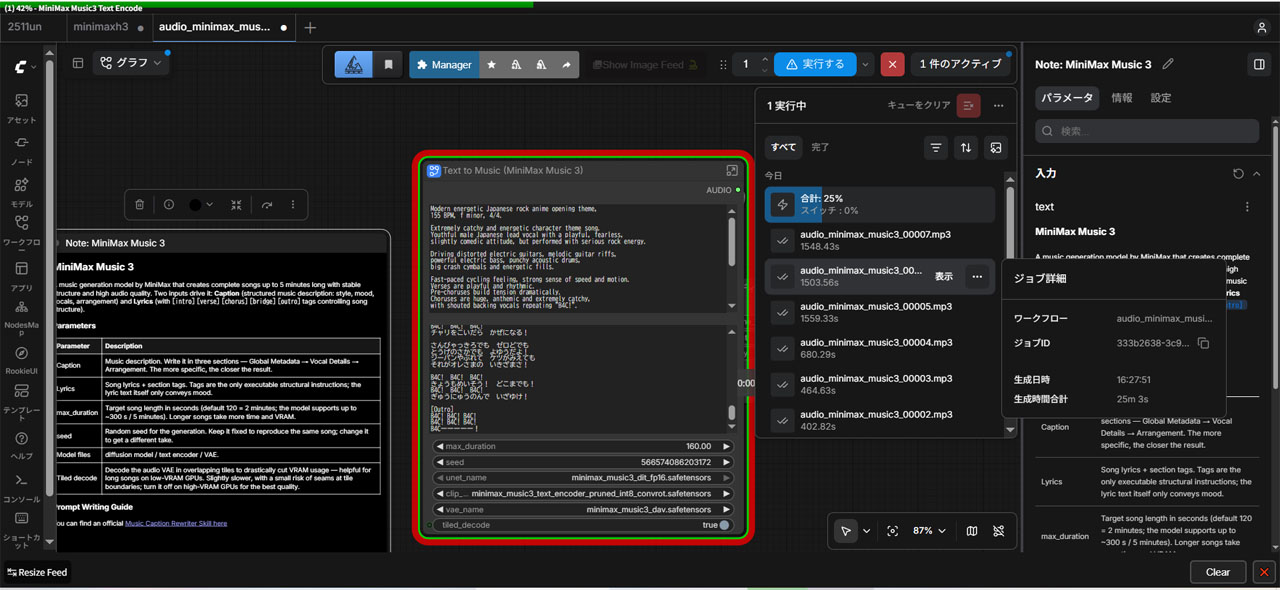The width and height of the screenshot is (1280, 590).
Task: Open the NodesMap sidebar panel
Action: point(21,316)
